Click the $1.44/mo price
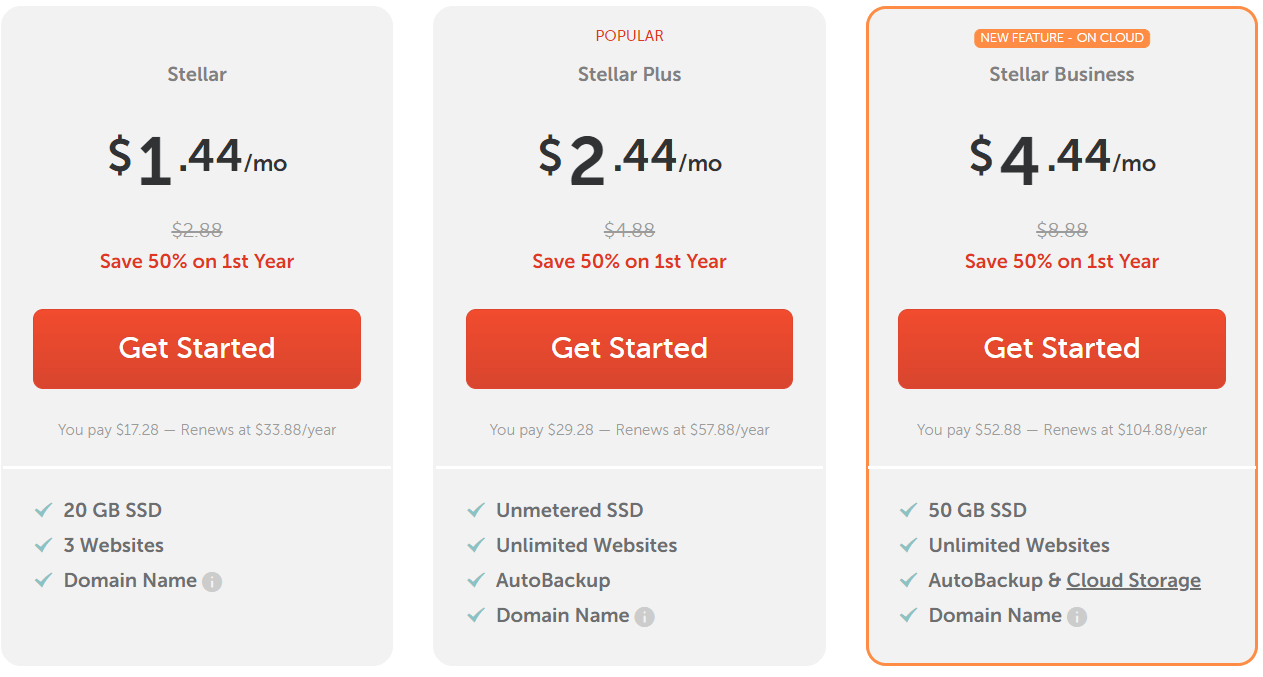The height and width of the screenshot is (677, 1263). (197, 160)
